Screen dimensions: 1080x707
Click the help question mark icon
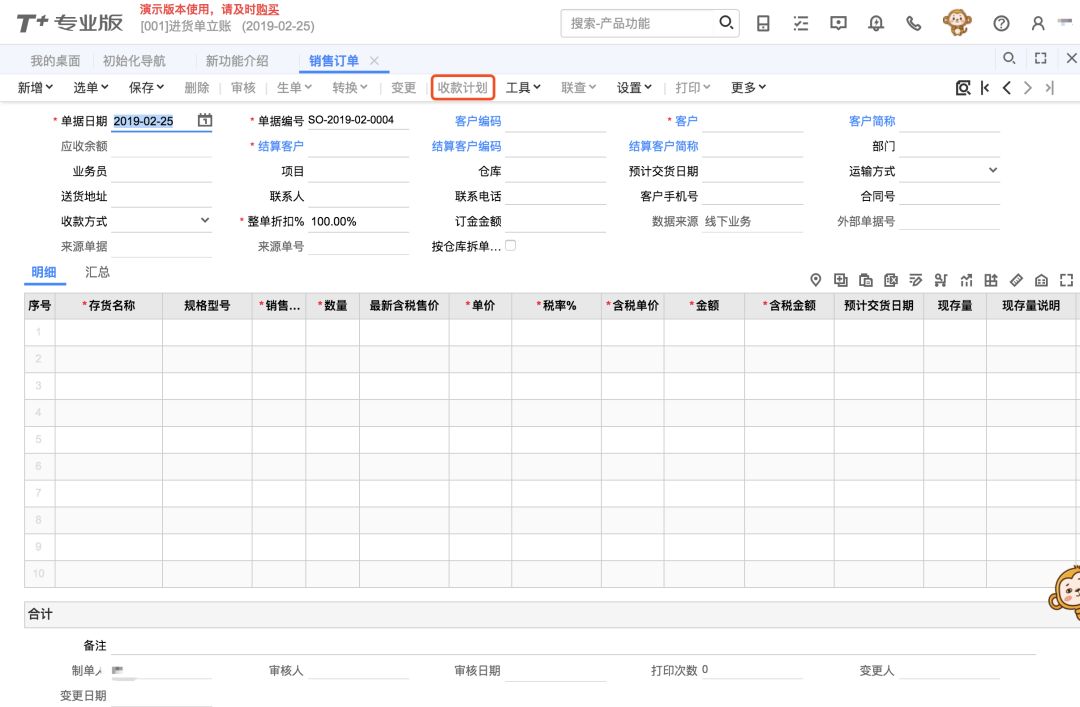[x=1001, y=23]
